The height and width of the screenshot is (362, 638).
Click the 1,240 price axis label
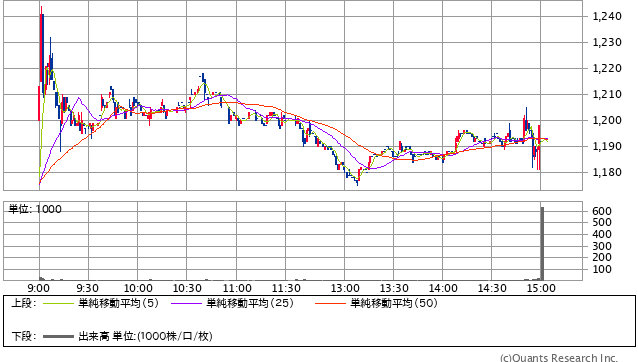coord(607,16)
